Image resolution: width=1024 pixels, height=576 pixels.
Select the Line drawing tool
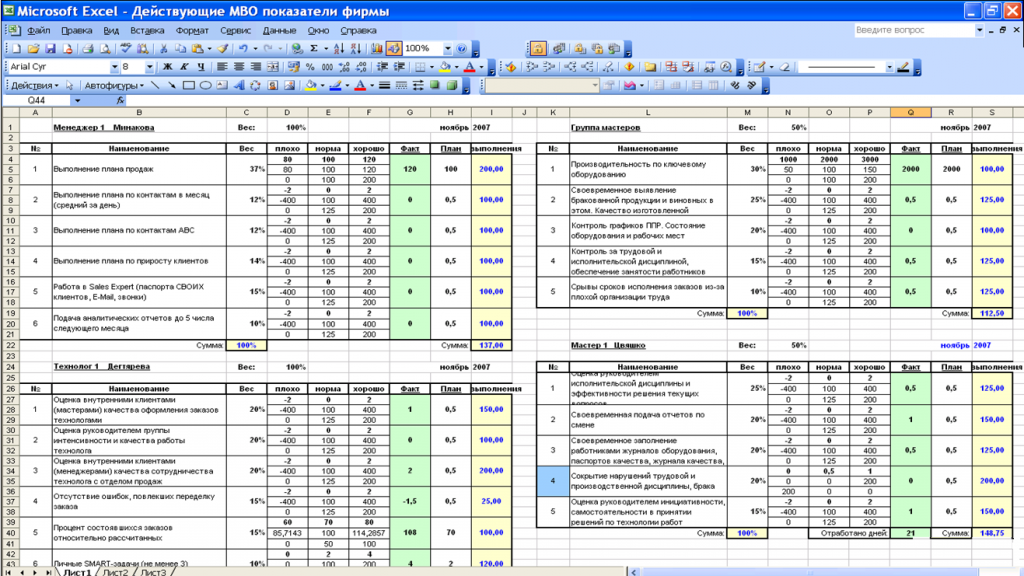tap(155, 86)
